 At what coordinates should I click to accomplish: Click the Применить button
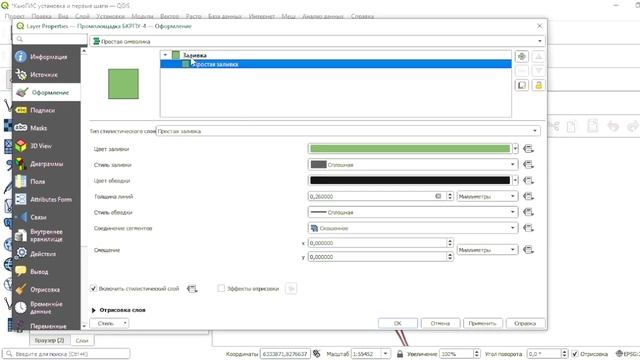click(x=482, y=323)
